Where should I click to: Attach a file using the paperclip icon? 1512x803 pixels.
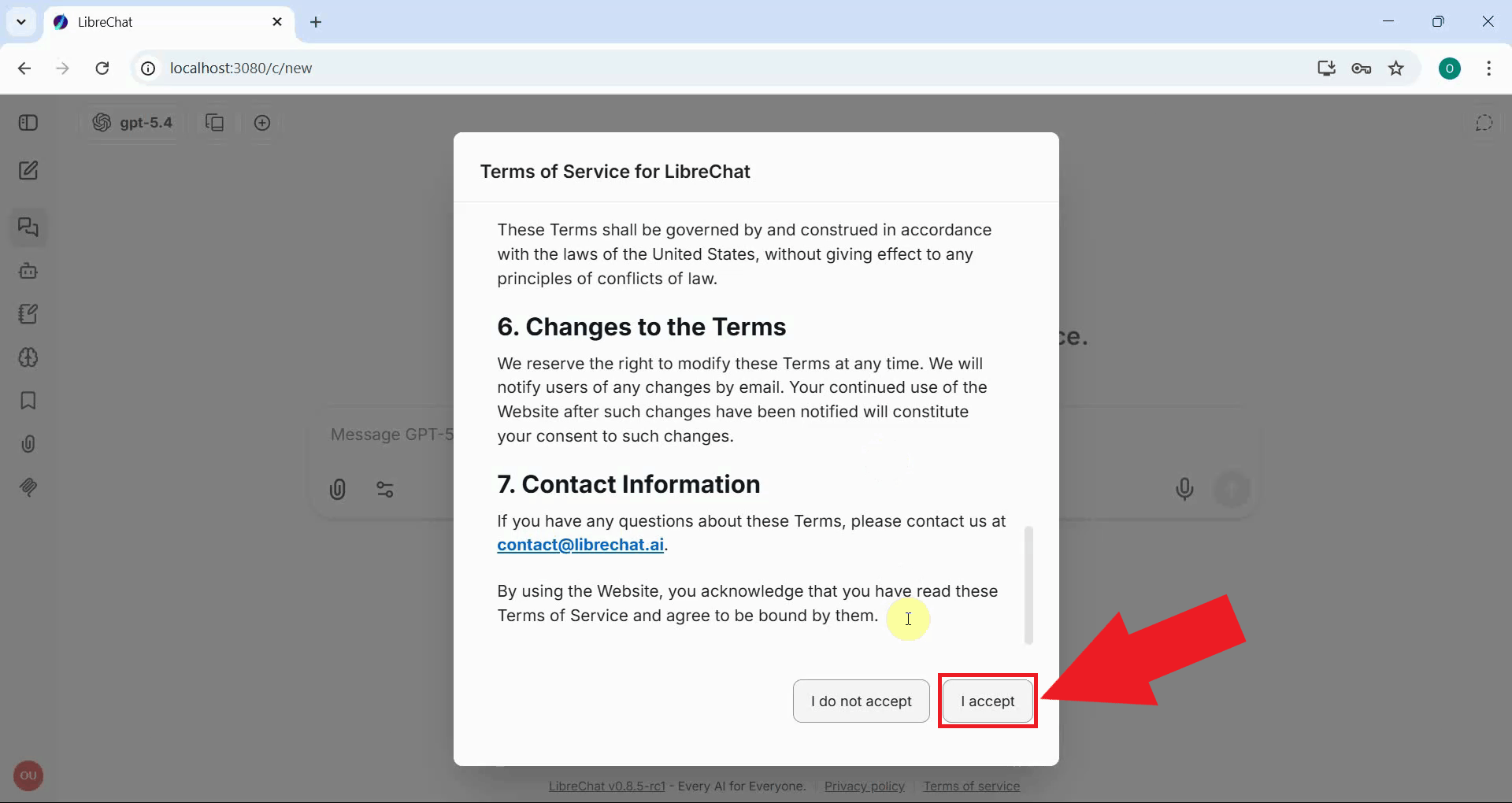pyautogui.click(x=338, y=489)
